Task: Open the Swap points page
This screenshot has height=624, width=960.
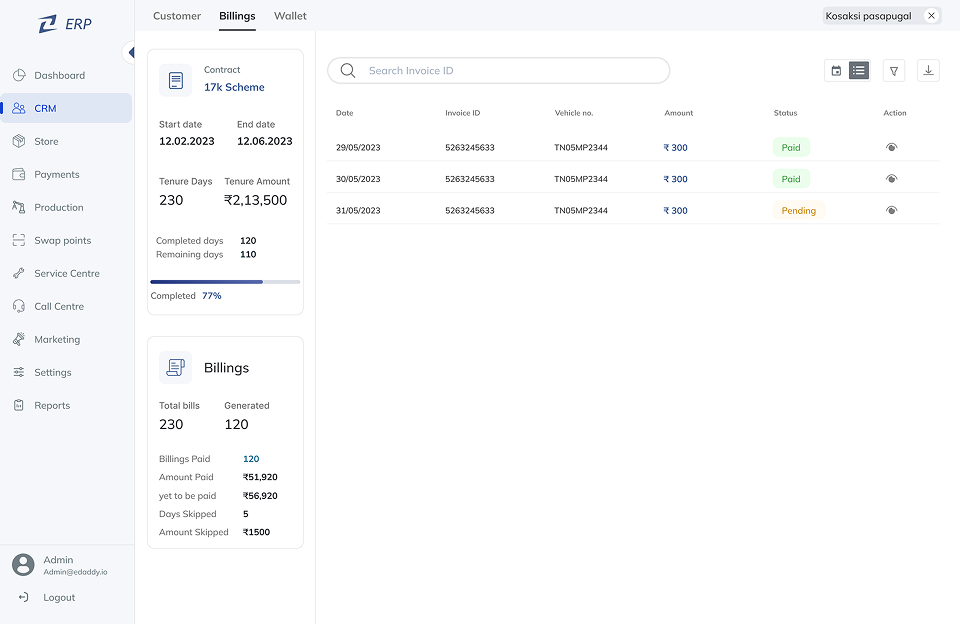Action: pos(62,240)
